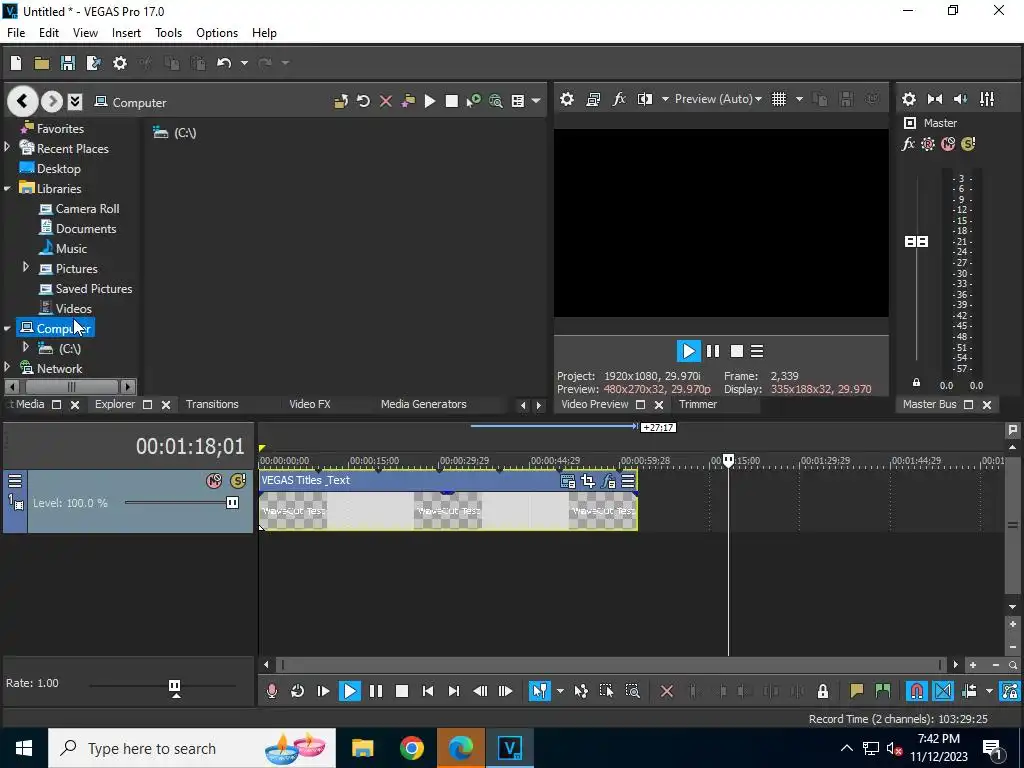The image size is (1024, 768).
Task: Open Preview (Auto) quality dropdown
Action: click(718, 99)
